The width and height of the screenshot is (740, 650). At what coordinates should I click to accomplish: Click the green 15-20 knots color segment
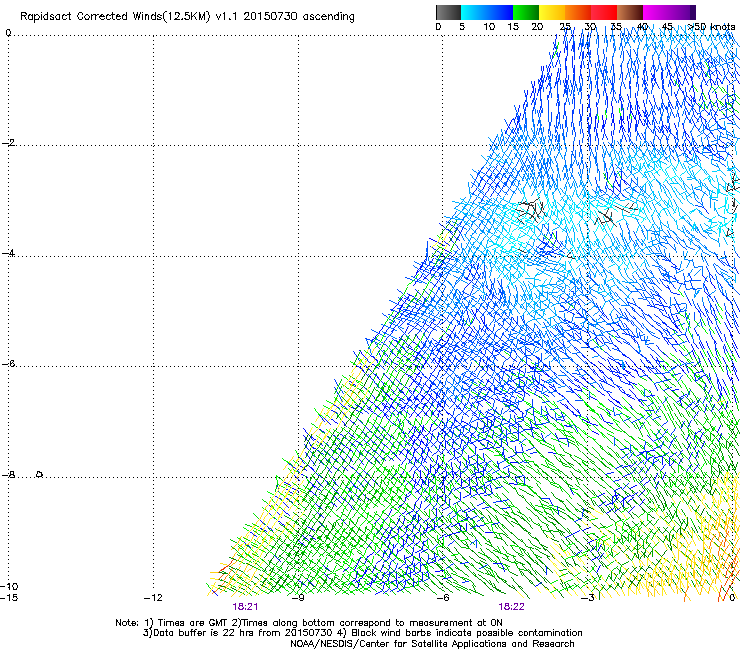coord(526,12)
